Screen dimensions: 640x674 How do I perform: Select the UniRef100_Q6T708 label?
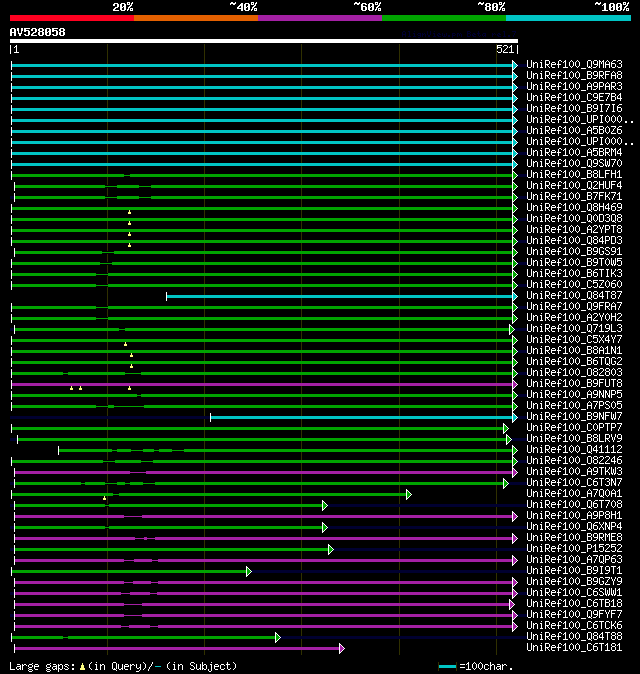click(x=574, y=505)
